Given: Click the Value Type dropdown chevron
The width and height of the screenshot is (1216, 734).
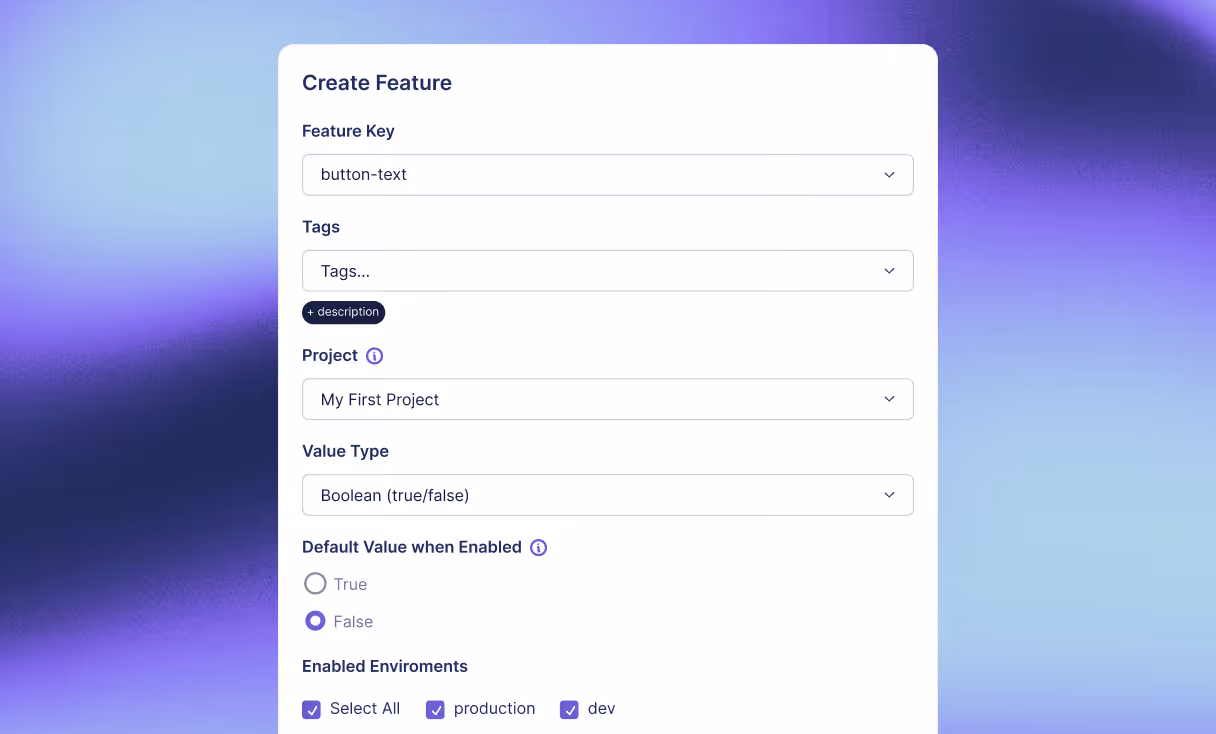Looking at the screenshot, I should pyautogui.click(x=889, y=494).
